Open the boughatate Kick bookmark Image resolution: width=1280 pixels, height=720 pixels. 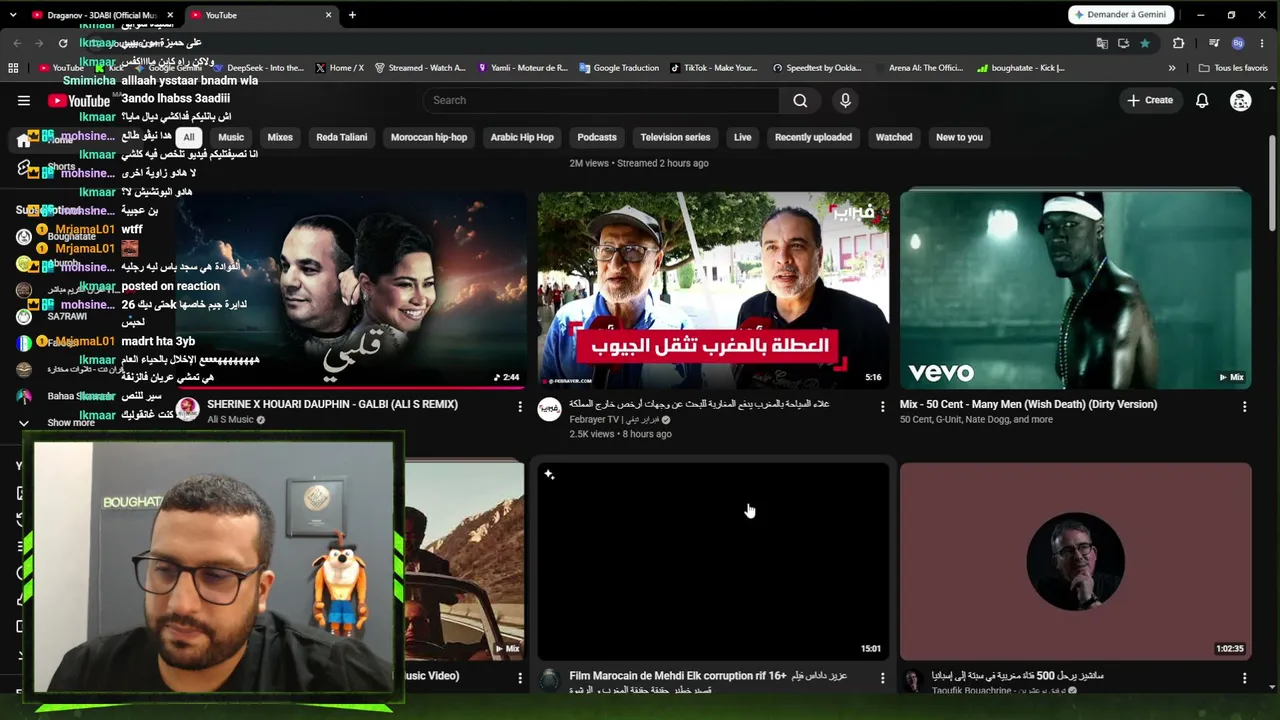[x=1020, y=68]
